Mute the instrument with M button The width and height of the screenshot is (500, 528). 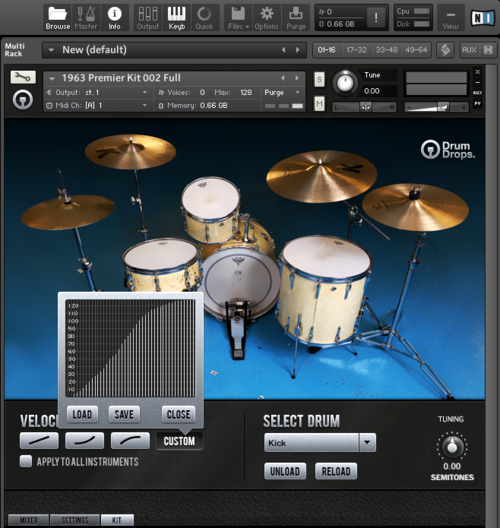(319, 104)
